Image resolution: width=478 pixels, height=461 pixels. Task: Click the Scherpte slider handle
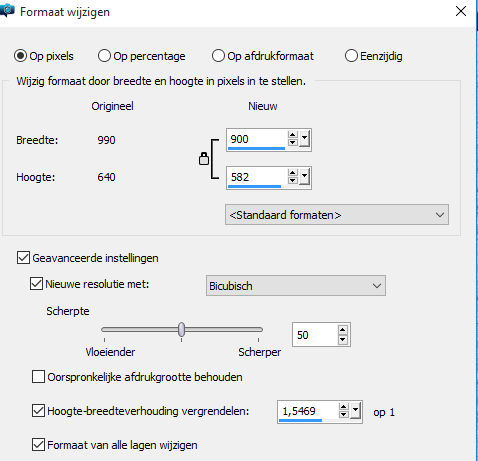point(181,329)
